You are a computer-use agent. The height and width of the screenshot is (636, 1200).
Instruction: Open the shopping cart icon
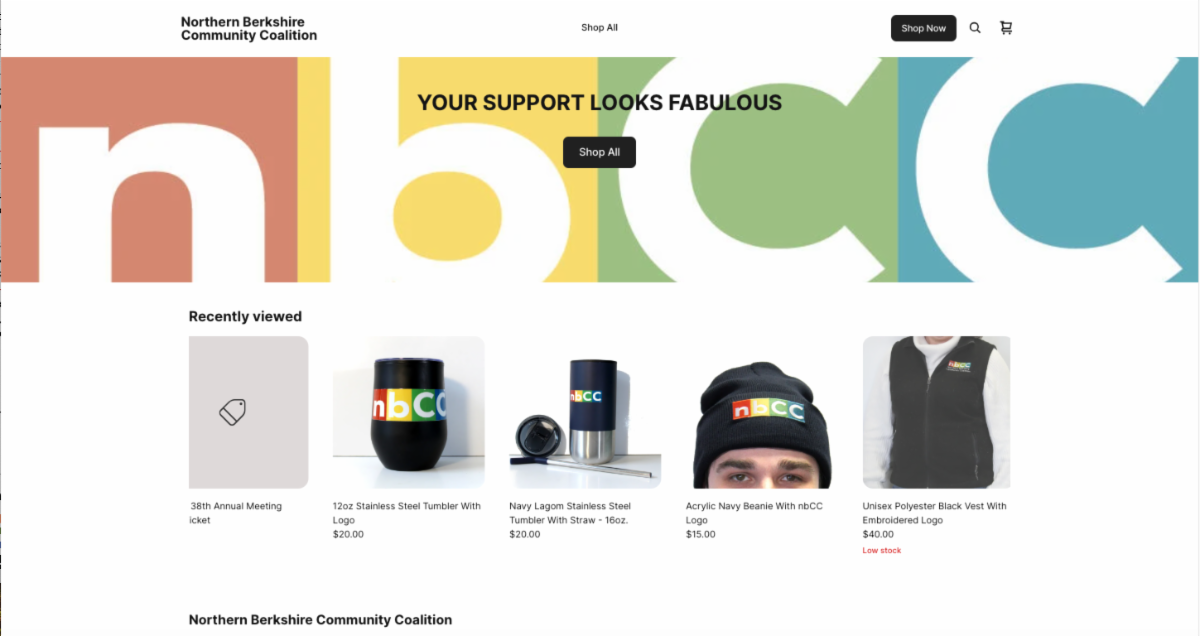click(1006, 28)
